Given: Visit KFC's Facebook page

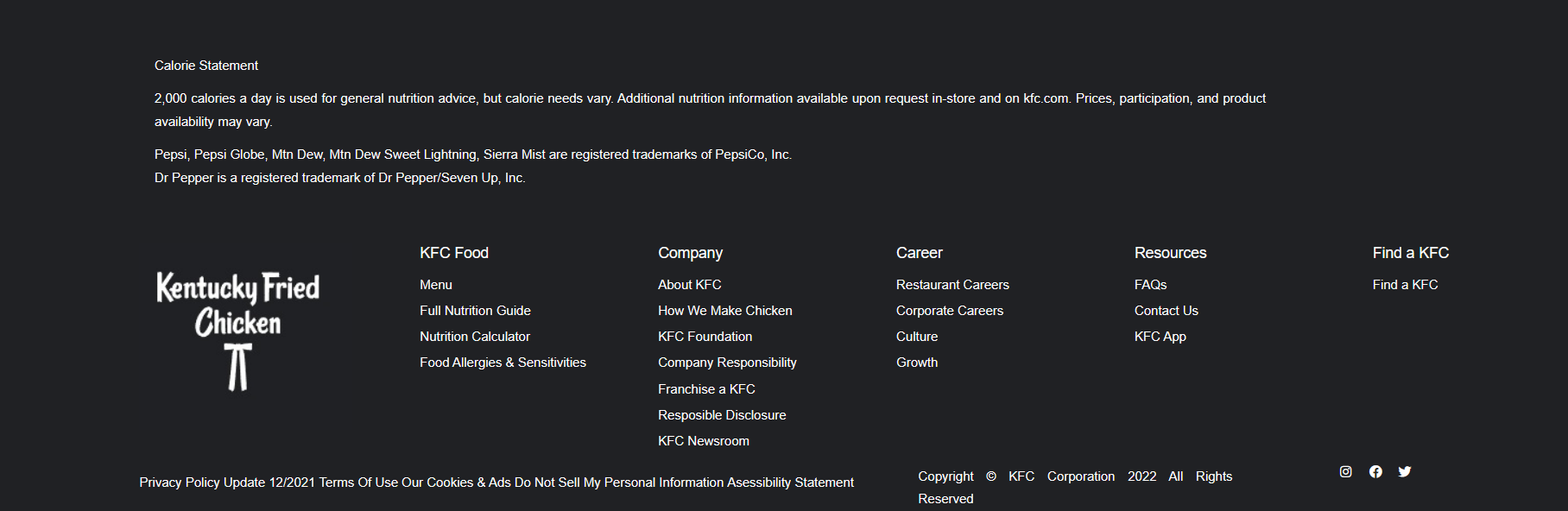Looking at the screenshot, I should [x=1375, y=471].
